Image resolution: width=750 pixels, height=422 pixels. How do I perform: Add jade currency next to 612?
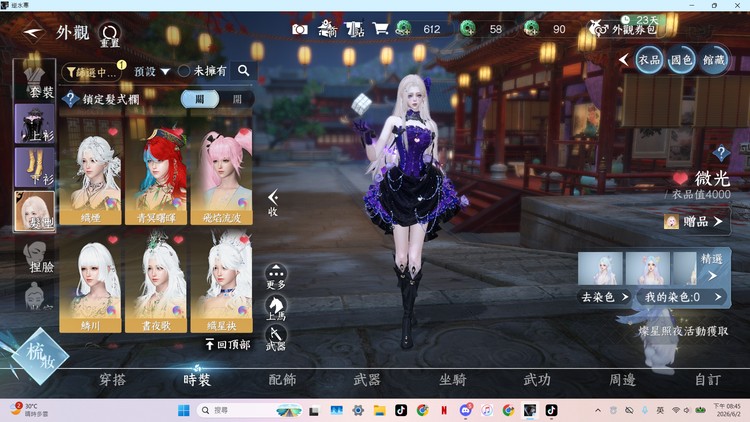click(404, 29)
